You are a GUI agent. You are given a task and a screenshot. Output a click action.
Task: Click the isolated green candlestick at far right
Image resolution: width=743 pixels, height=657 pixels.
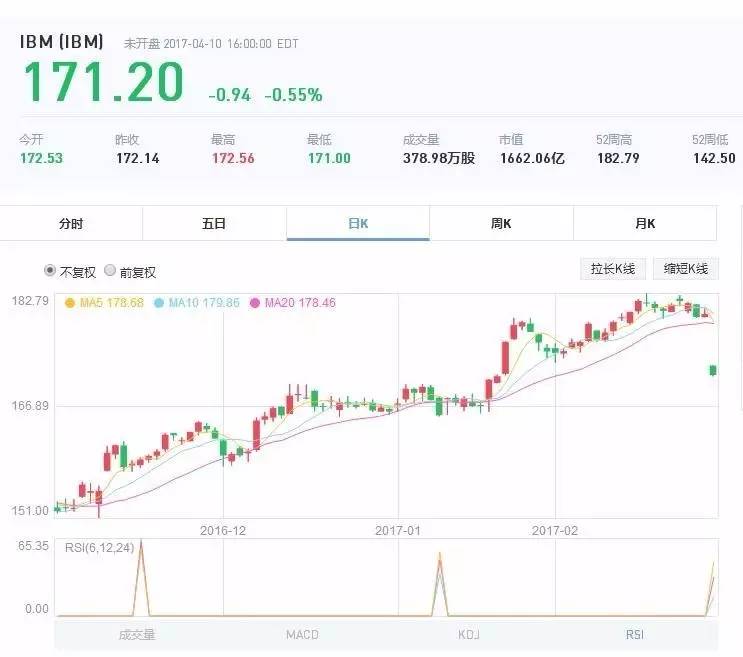pos(713,370)
